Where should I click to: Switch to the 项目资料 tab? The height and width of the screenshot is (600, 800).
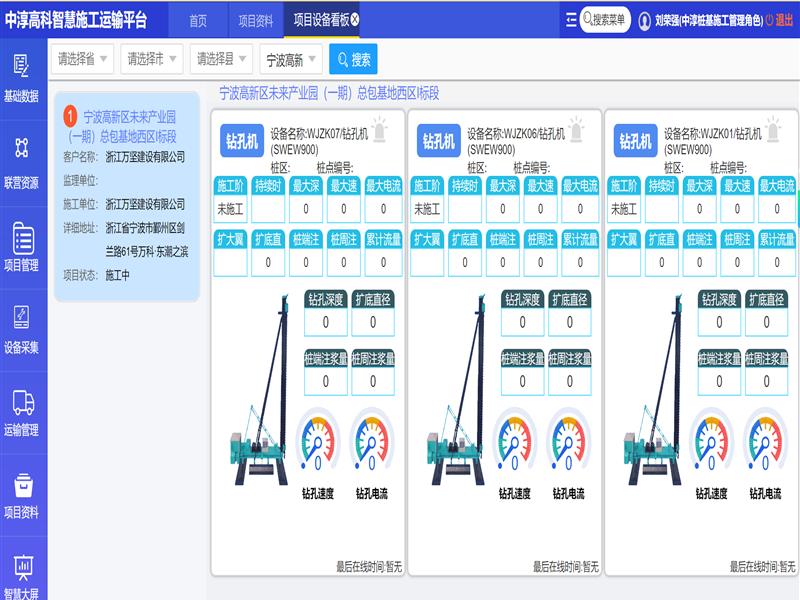tap(255, 20)
